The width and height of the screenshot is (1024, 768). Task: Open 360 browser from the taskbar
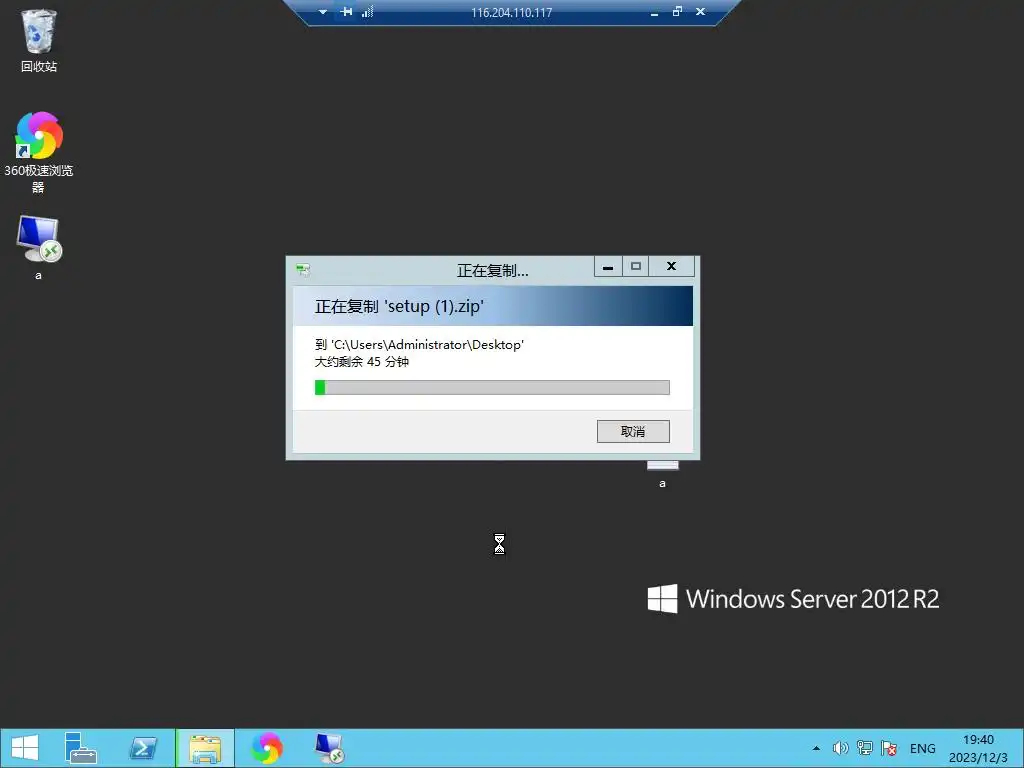click(267, 748)
